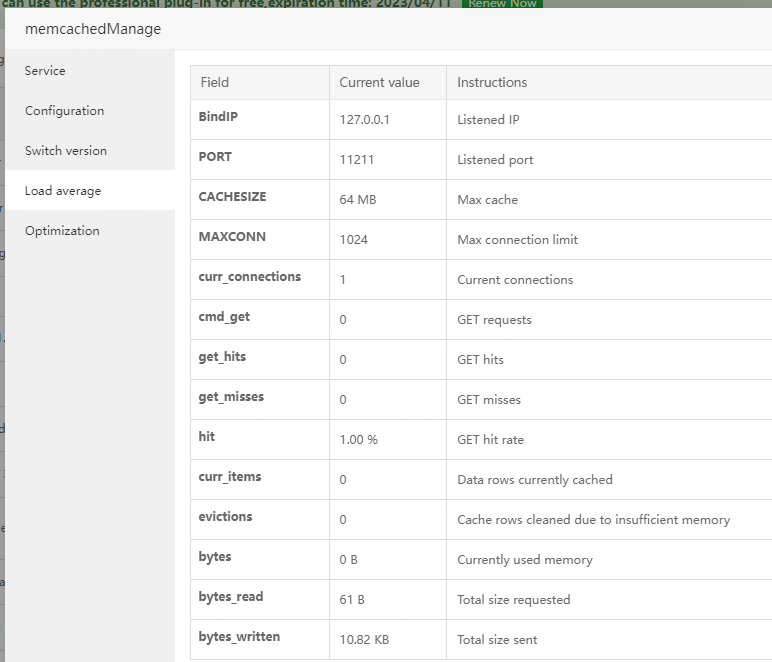Select the bytes_read field label
The width and height of the screenshot is (772, 662).
233,597
